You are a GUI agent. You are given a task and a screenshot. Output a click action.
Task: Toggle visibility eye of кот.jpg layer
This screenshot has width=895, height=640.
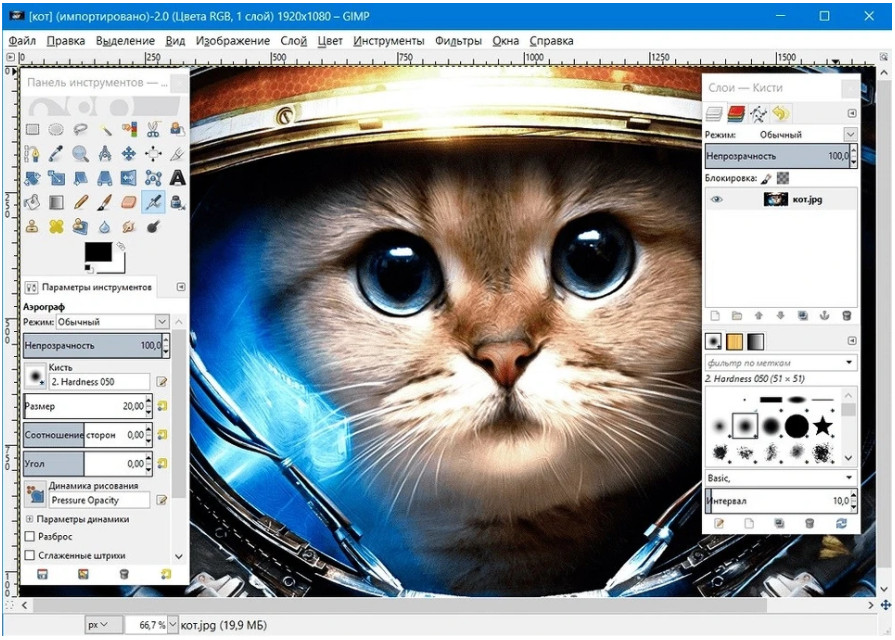[717, 199]
